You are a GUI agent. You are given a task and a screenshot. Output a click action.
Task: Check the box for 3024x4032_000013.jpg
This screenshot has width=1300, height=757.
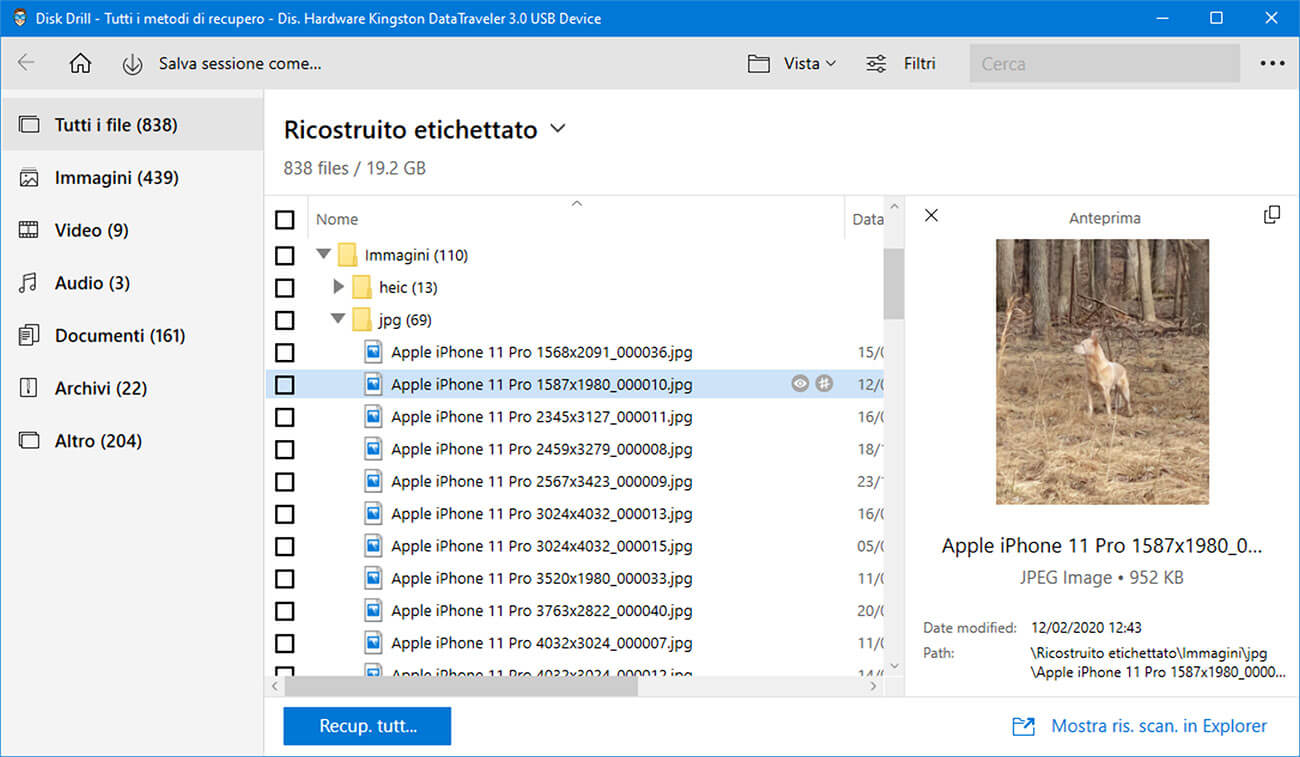285,514
